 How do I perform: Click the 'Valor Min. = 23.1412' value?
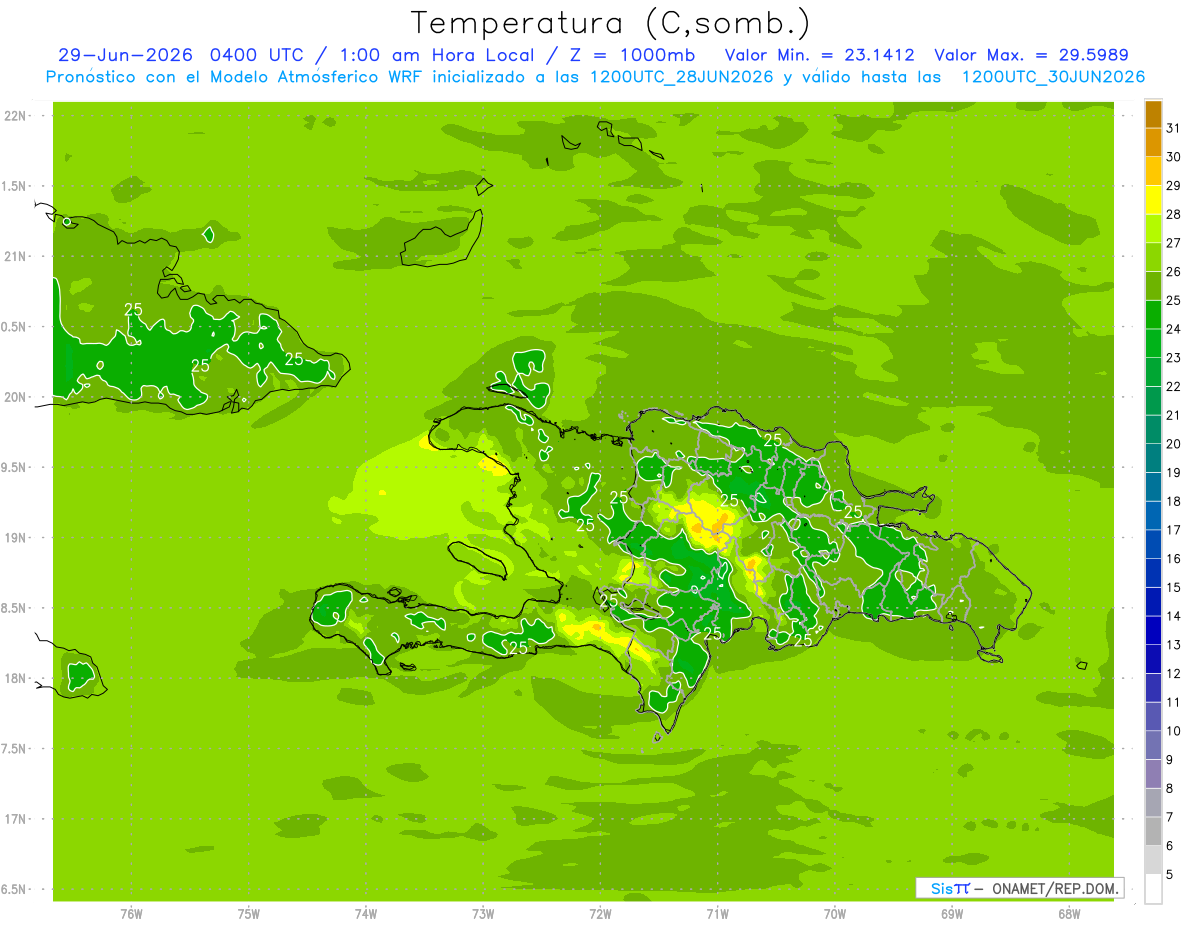click(x=819, y=55)
